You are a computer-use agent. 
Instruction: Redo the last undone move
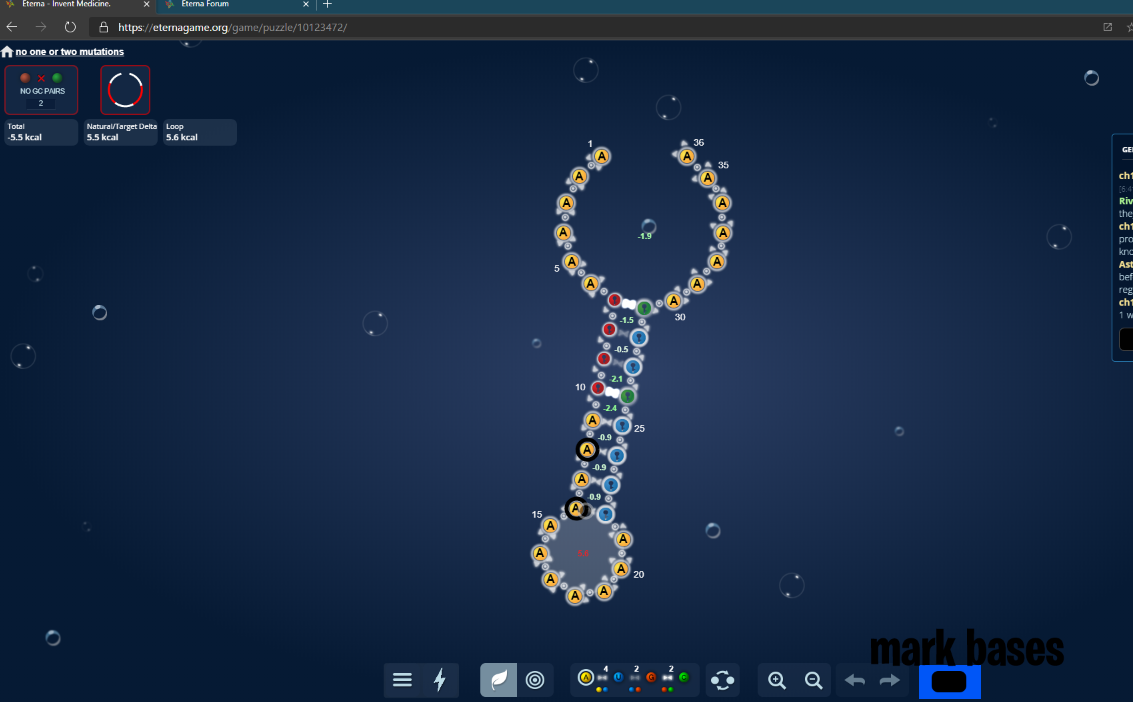tap(889, 680)
